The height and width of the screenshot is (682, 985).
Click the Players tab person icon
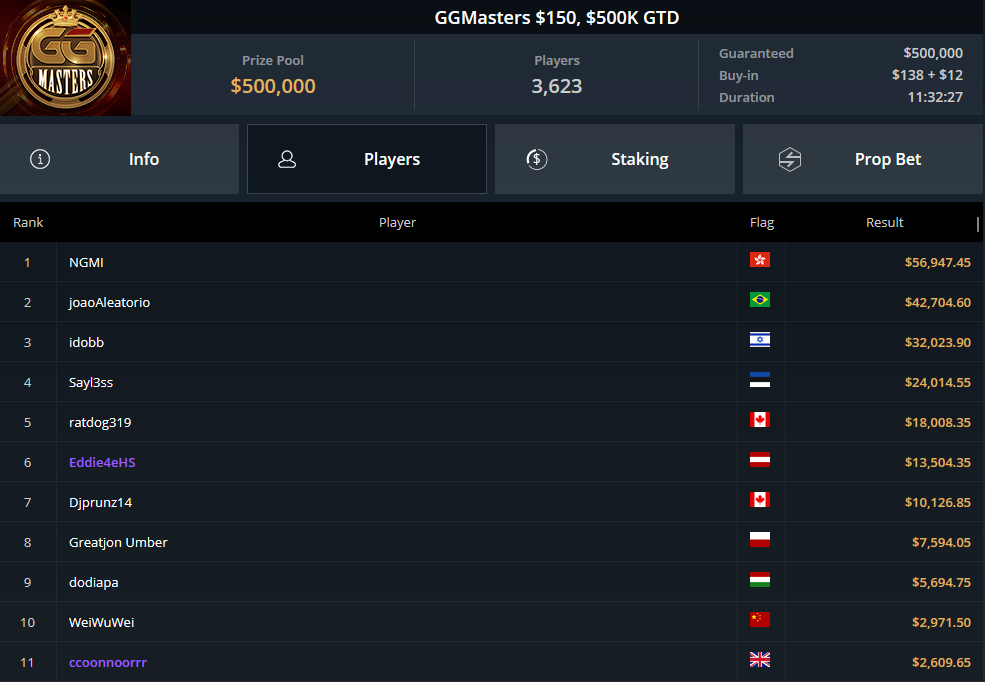(287, 159)
